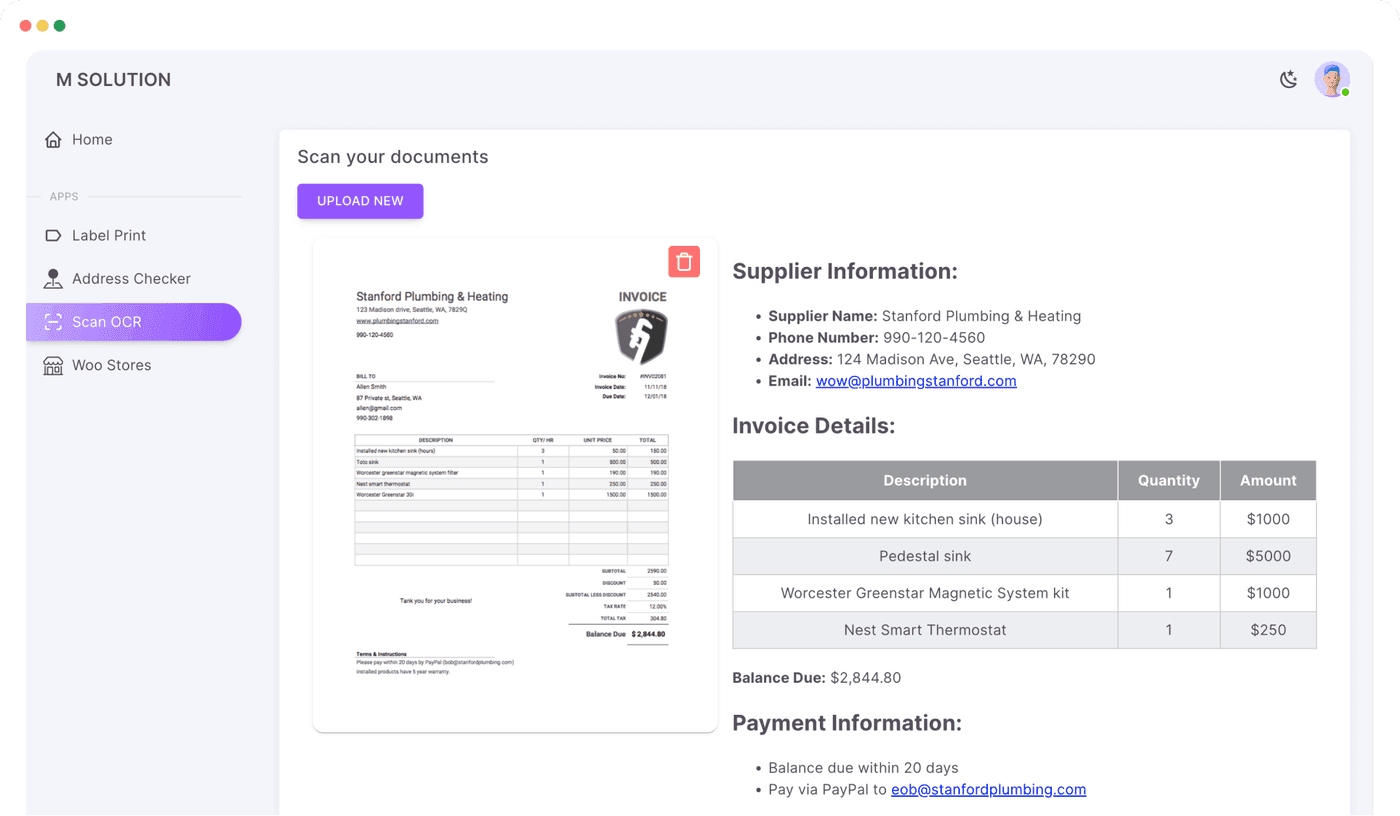Click the Invoice Details heading
The image size is (1400, 816).
(x=814, y=426)
